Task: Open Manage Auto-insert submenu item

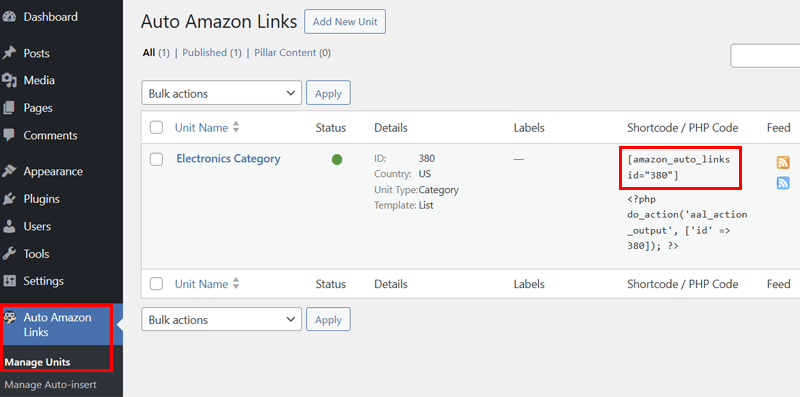Action: (51, 385)
